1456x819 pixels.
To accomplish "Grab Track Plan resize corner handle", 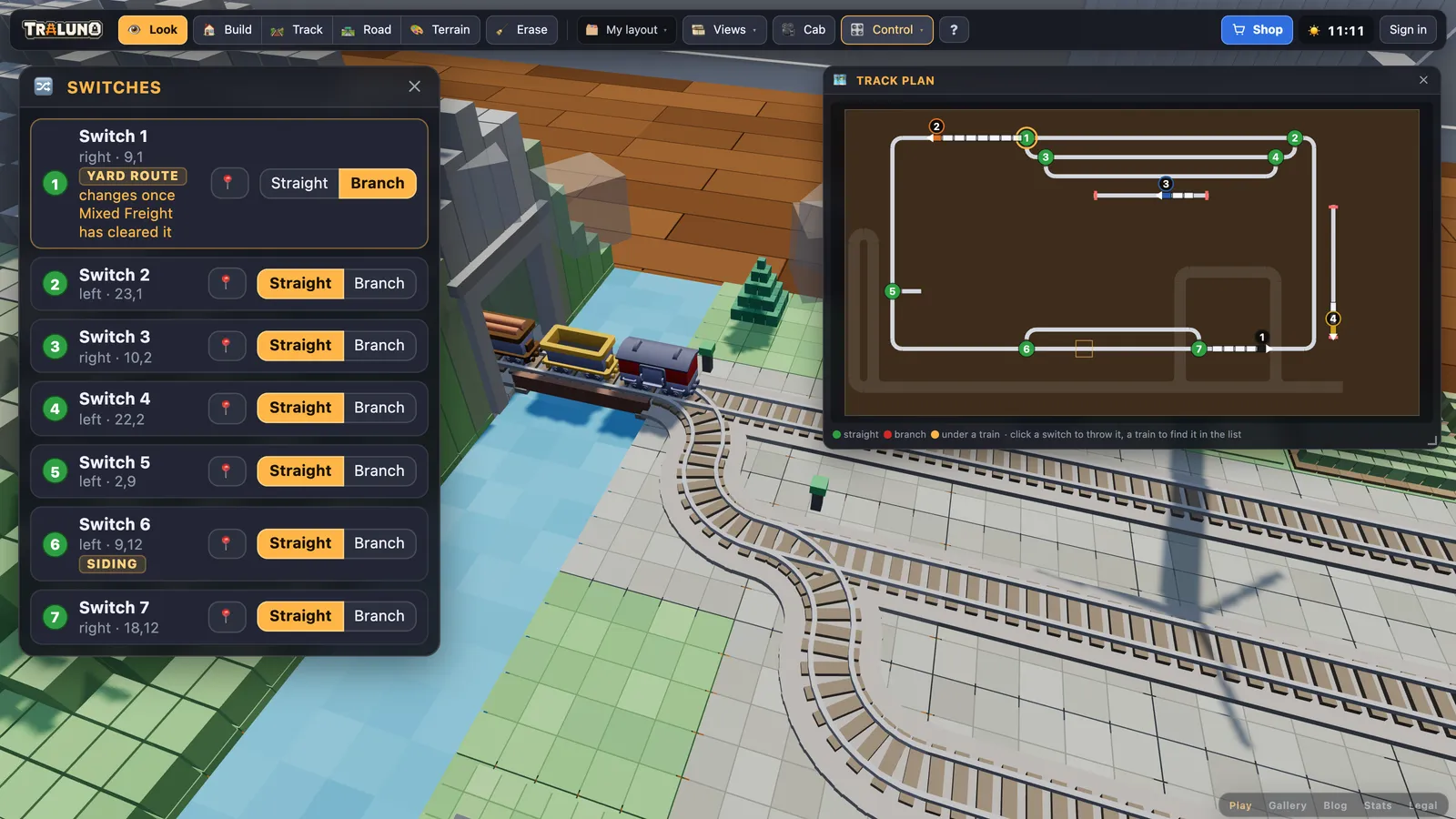I will coord(1431,440).
